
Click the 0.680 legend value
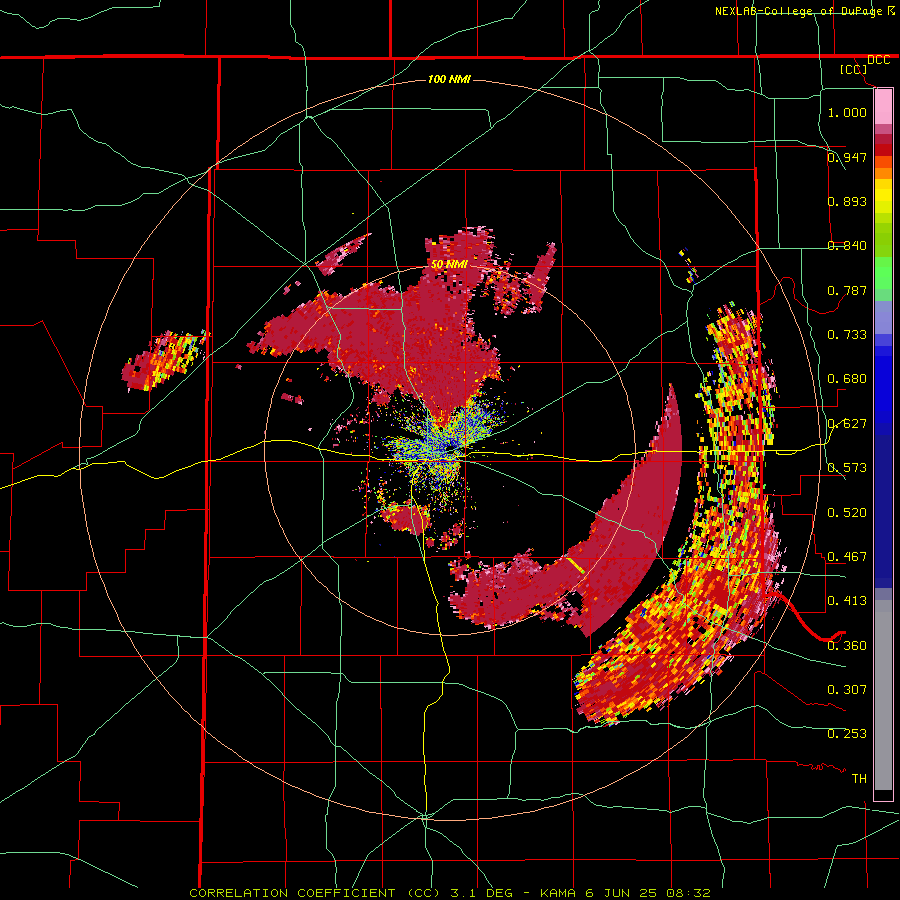click(x=847, y=379)
